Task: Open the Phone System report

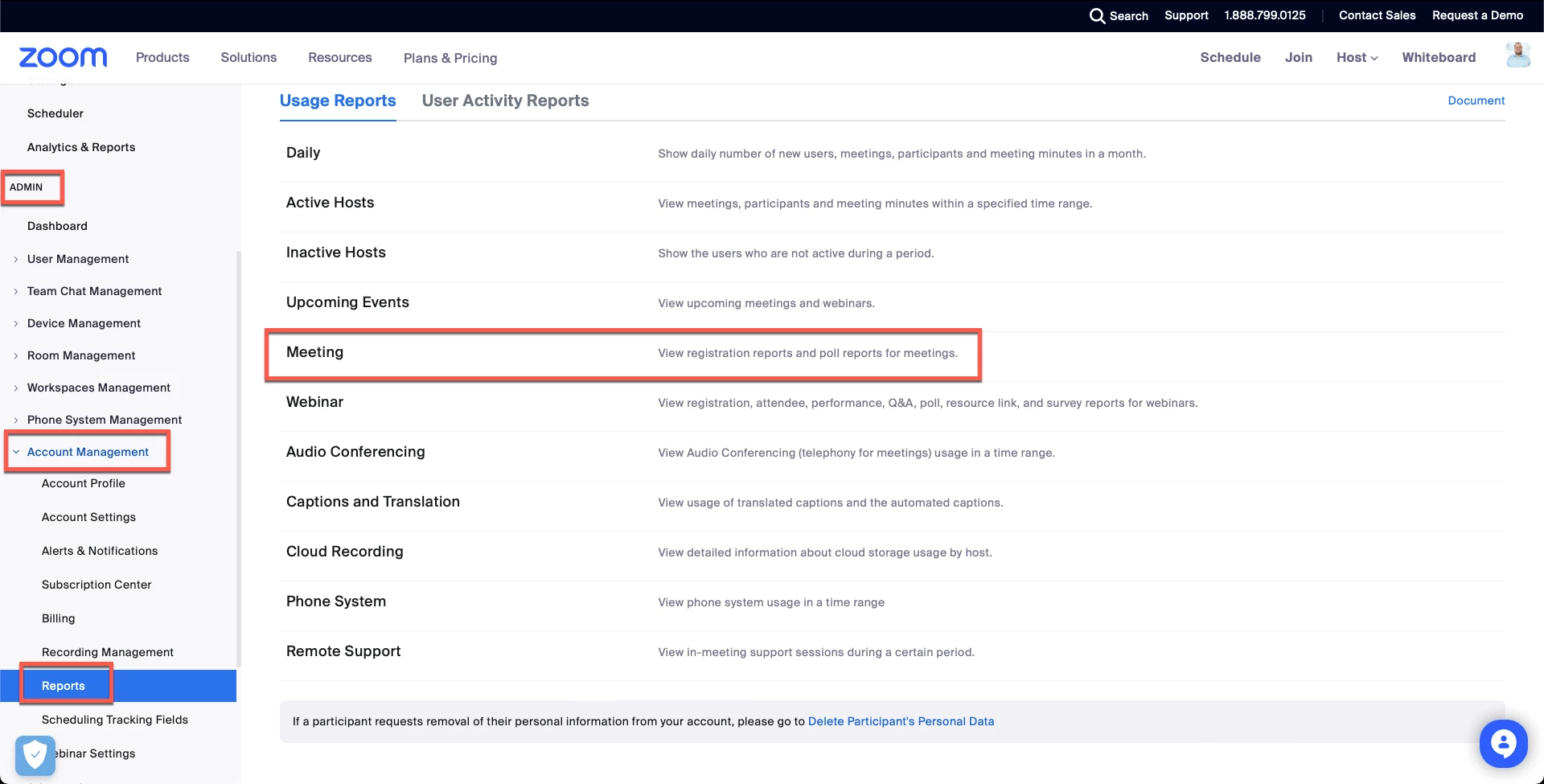Action: [x=336, y=601]
